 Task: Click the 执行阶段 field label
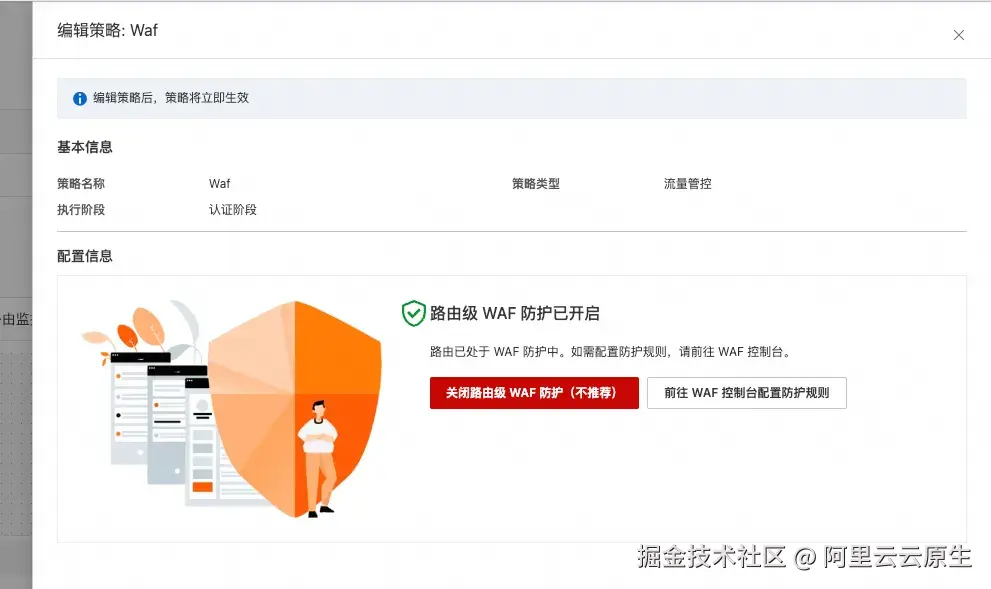pyautogui.click(x=80, y=210)
